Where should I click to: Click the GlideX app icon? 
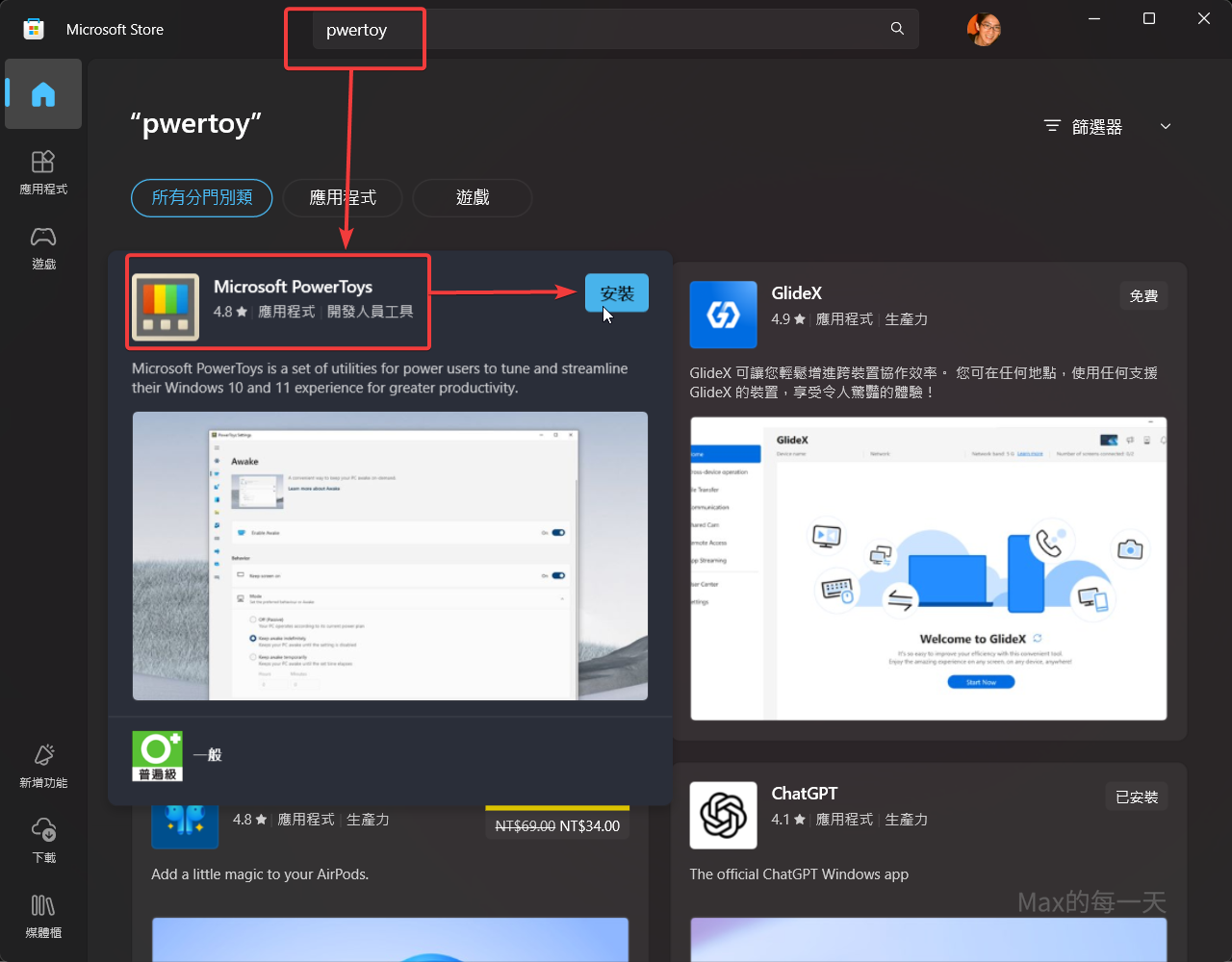point(723,315)
